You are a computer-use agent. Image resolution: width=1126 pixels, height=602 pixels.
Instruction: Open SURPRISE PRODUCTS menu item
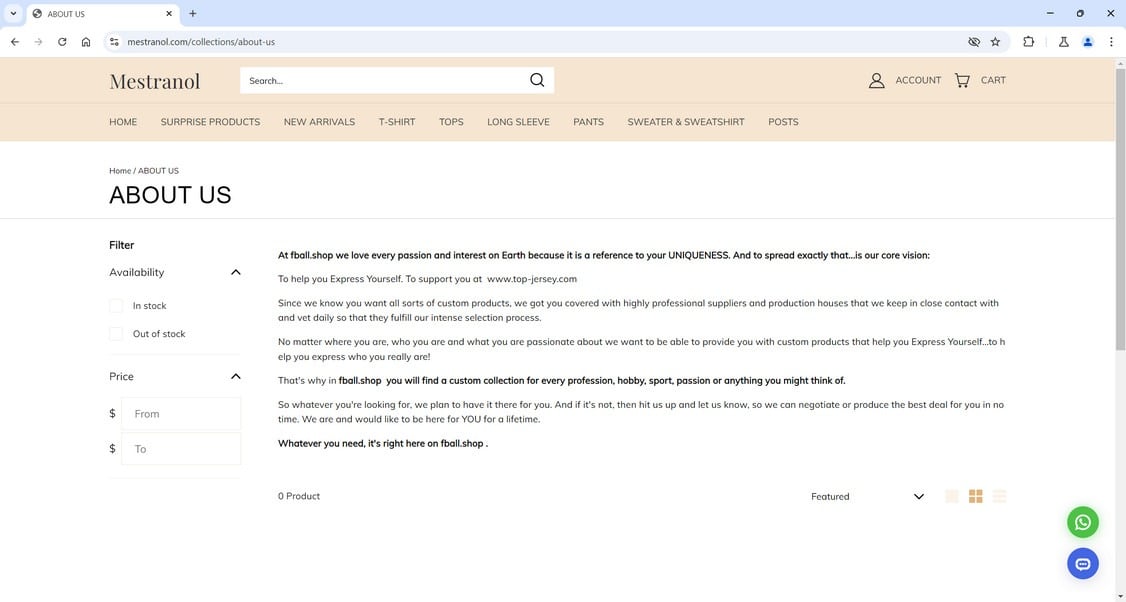pos(210,122)
